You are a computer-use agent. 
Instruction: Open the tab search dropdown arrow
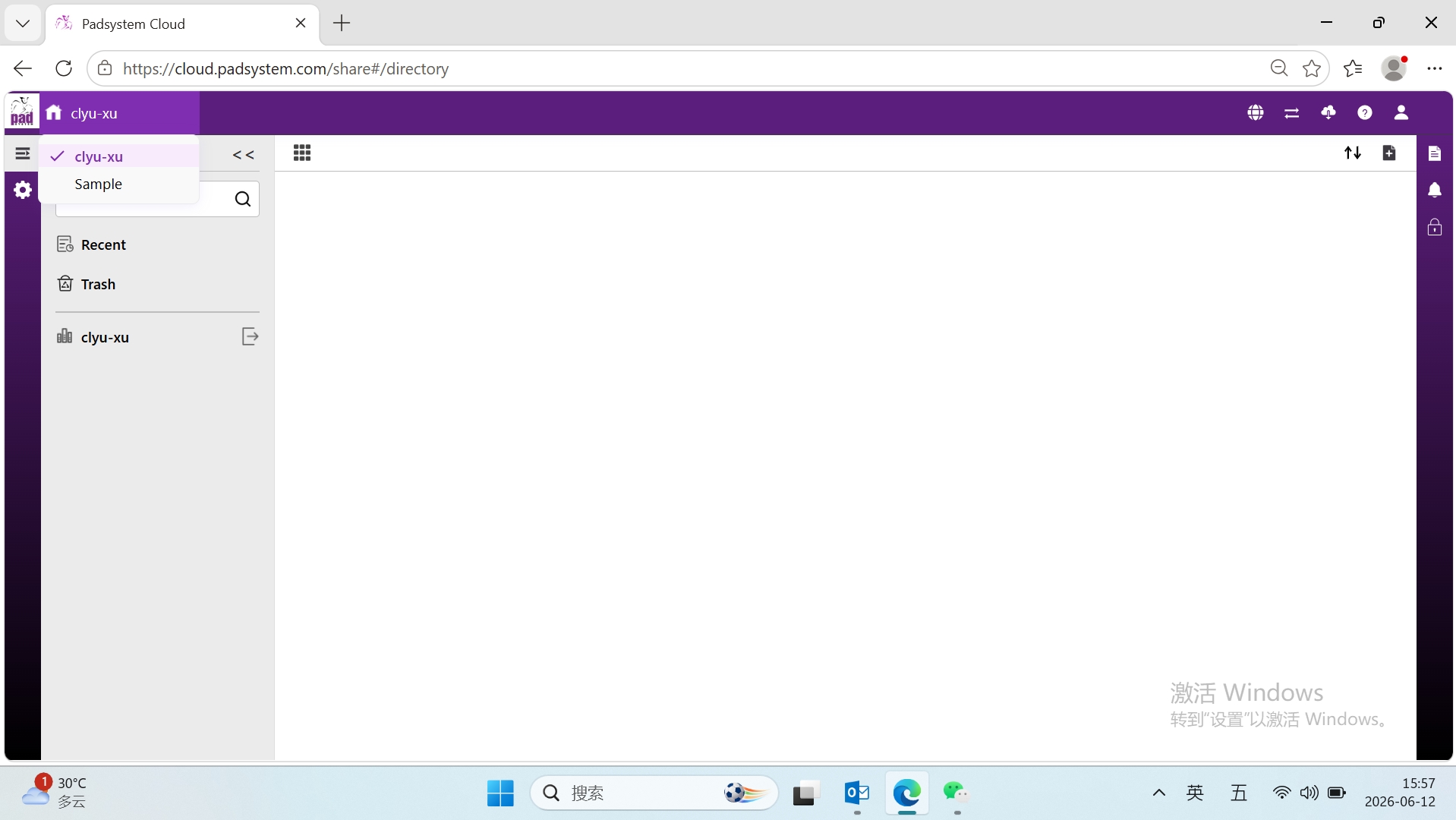tap(23, 24)
